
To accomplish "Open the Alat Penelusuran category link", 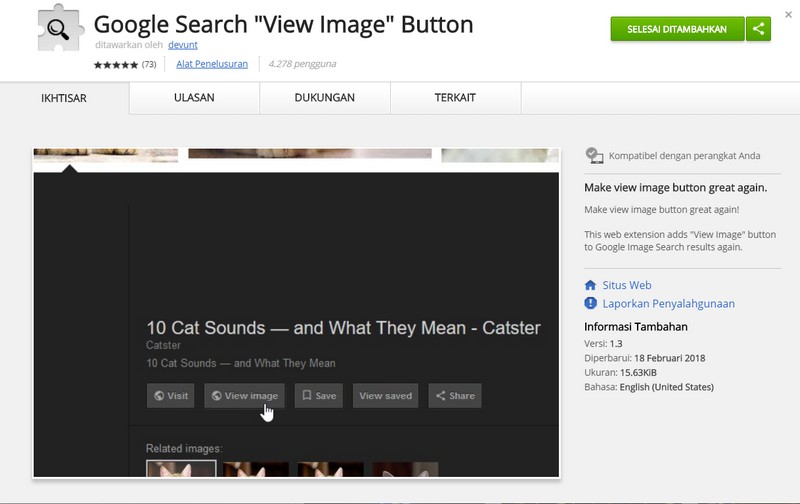I will coord(212,64).
